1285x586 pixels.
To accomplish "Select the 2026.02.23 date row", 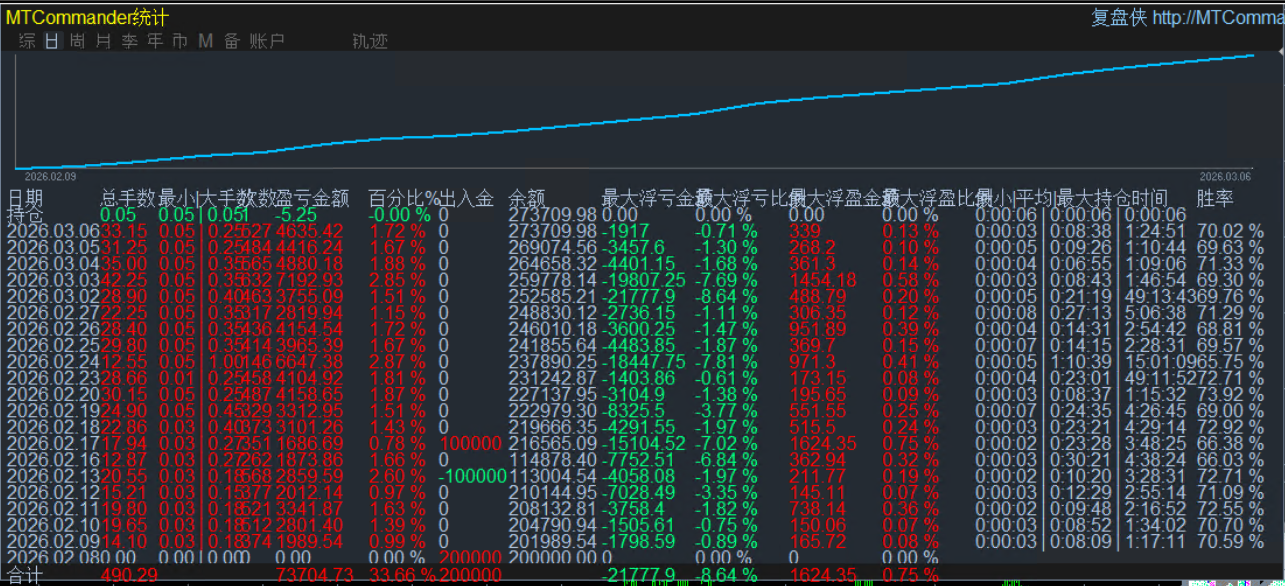I will coord(53,379).
